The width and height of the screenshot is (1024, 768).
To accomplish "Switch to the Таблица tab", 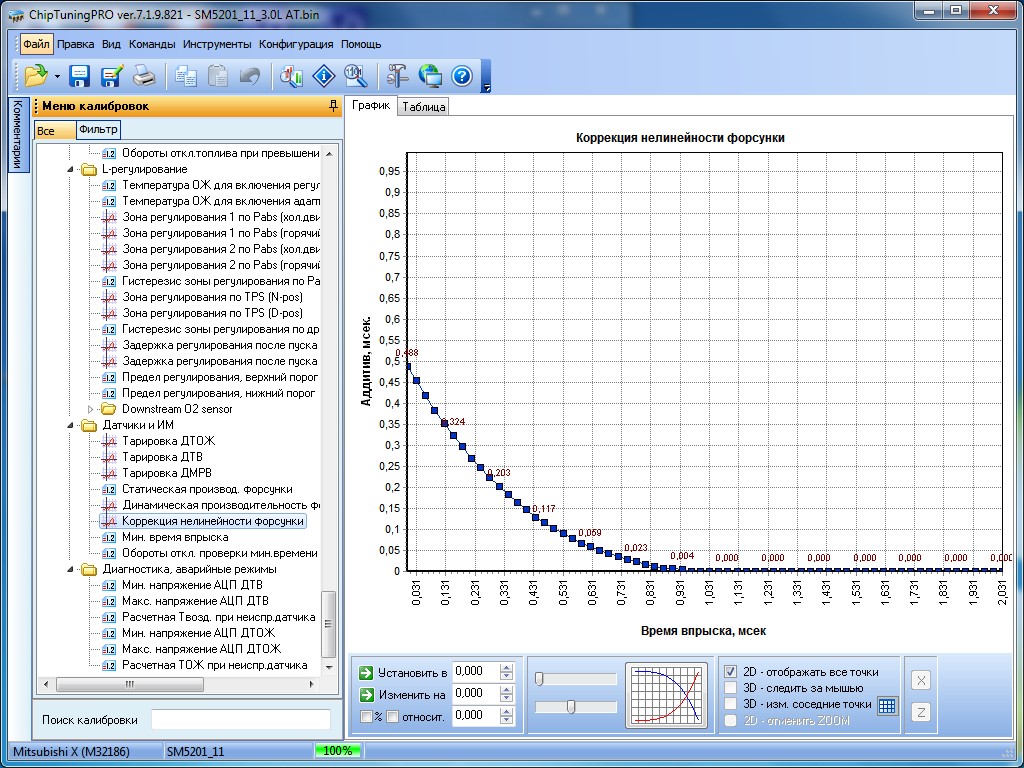I will coord(424,107).
